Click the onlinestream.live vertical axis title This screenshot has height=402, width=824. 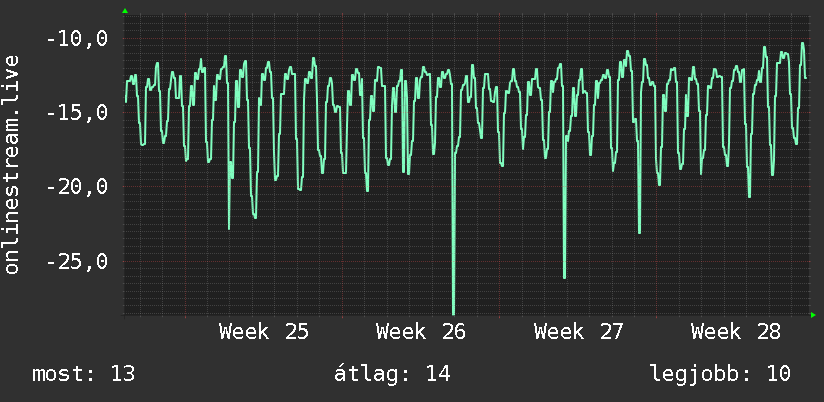click(11, 164)
